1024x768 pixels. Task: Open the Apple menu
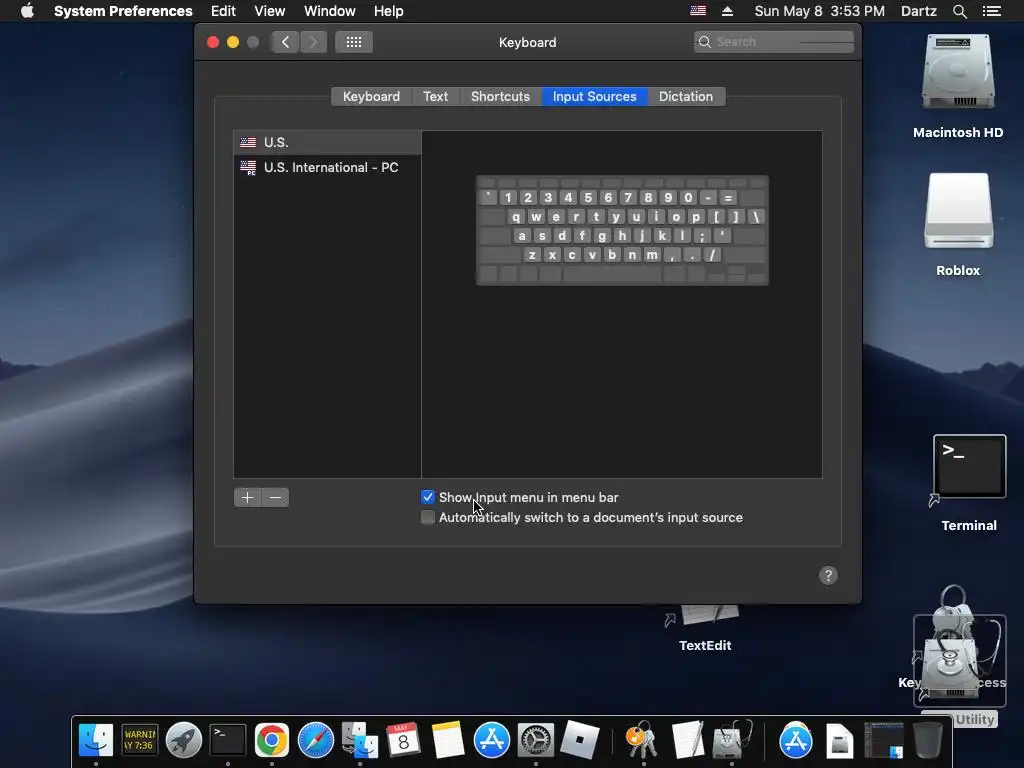point(27,11)
